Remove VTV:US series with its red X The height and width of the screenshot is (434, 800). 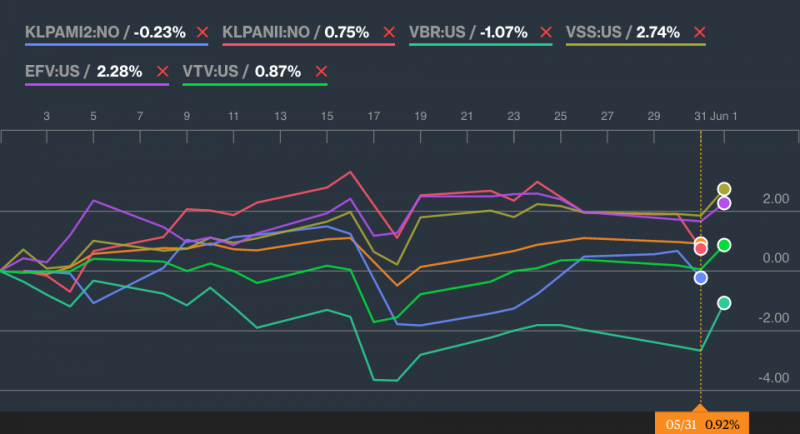(321, 71)
